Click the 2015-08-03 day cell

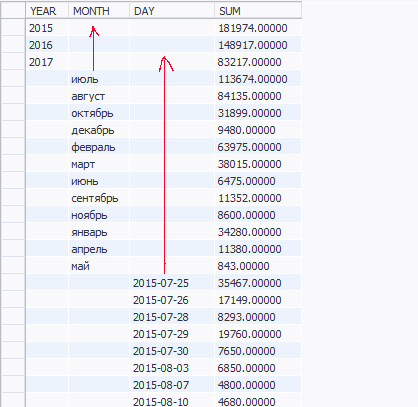[x=172, y=368]
